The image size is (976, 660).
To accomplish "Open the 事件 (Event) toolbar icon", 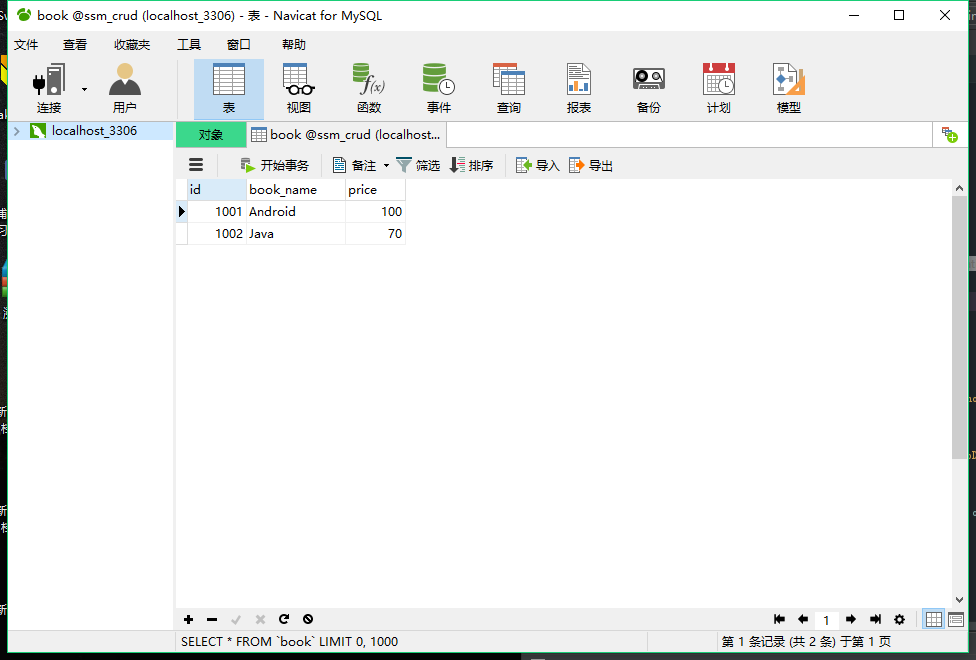I will pyautogui.click(x=438, y=89).
